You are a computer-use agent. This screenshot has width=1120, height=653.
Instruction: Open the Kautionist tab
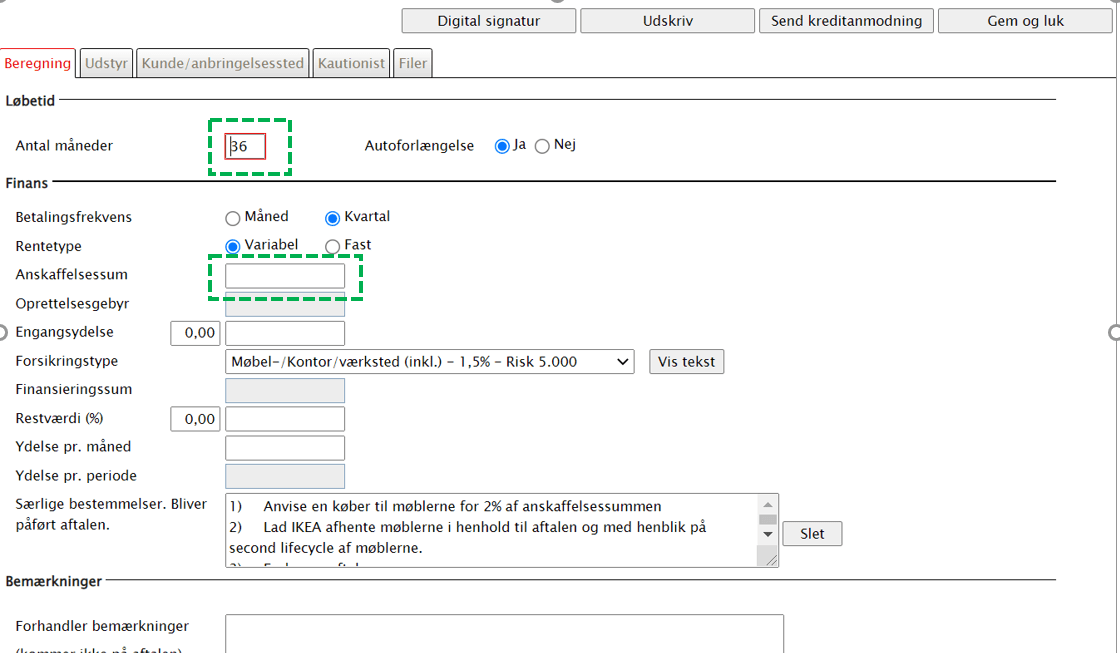pos(351,63)
